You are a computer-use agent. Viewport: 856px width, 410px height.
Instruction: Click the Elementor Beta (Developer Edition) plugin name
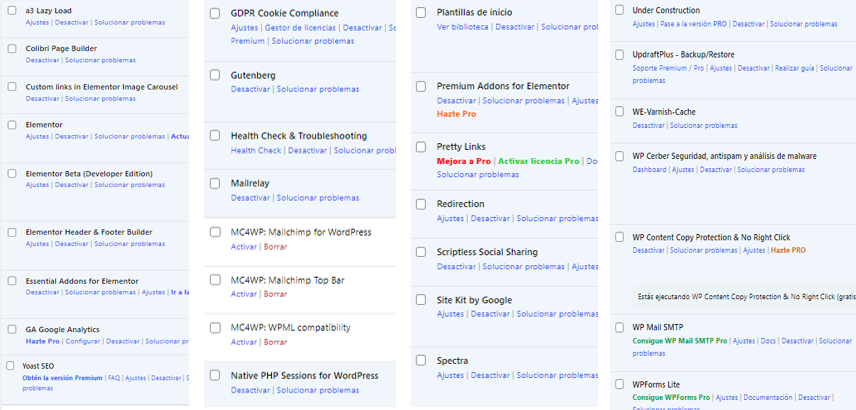pyautogui.click(x=89, y=174)
